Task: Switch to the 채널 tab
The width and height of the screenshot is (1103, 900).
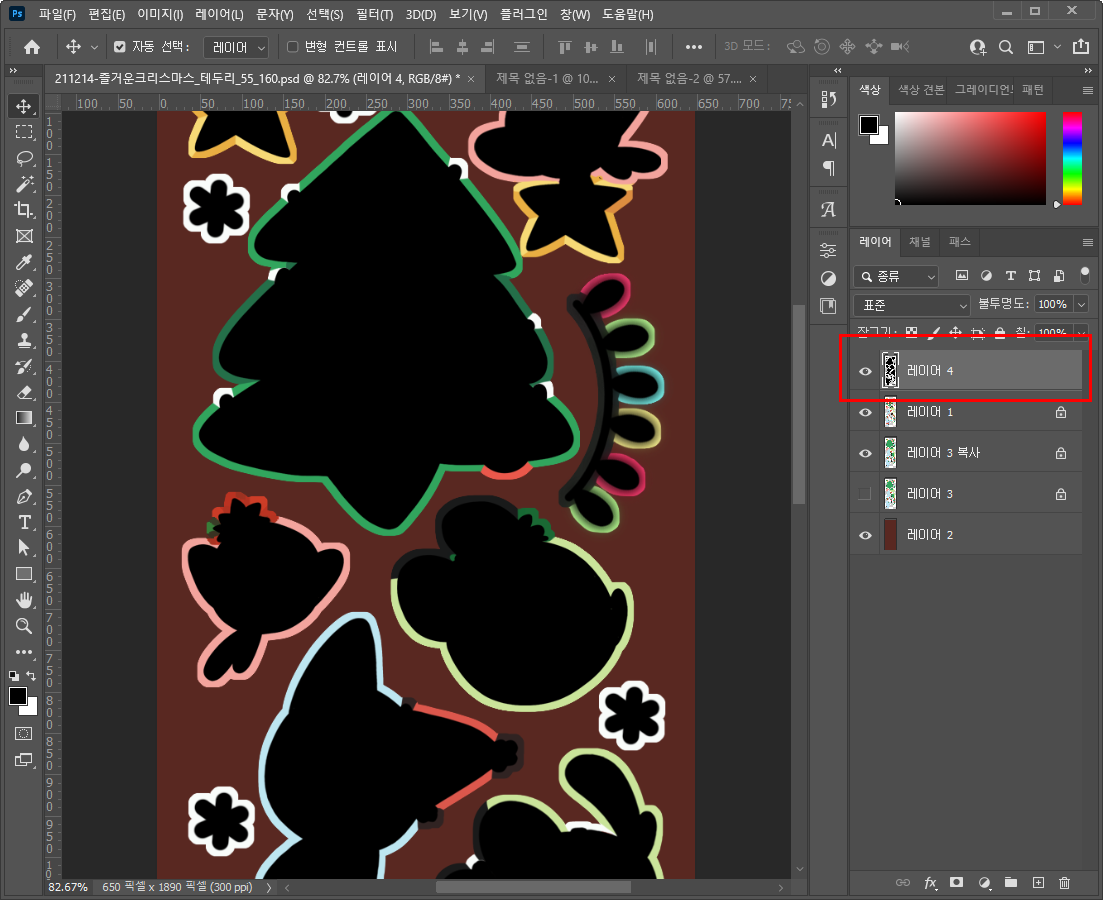Action: 919,241
